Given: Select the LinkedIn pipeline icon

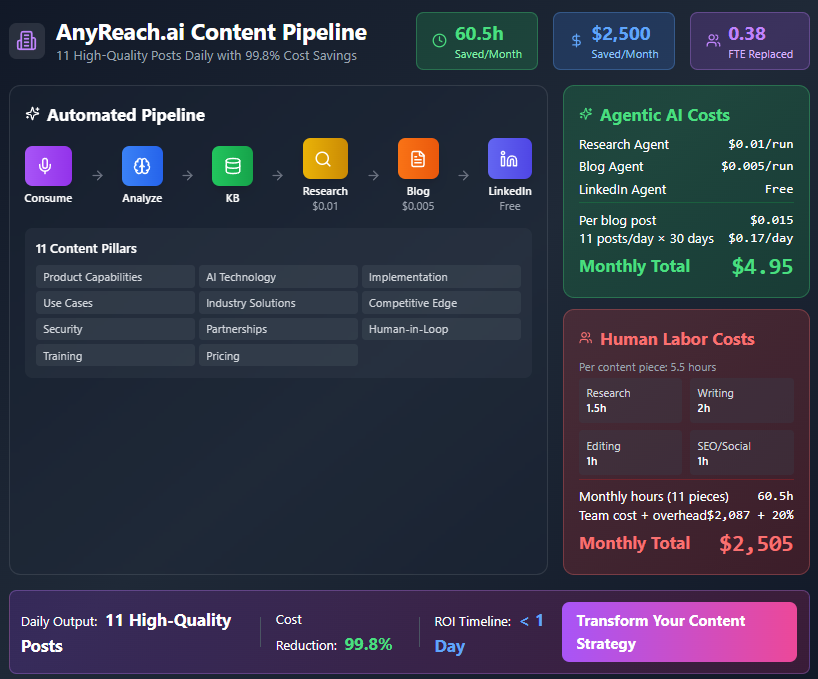Looking at the screenshot, I should click(x=510, y=158).
